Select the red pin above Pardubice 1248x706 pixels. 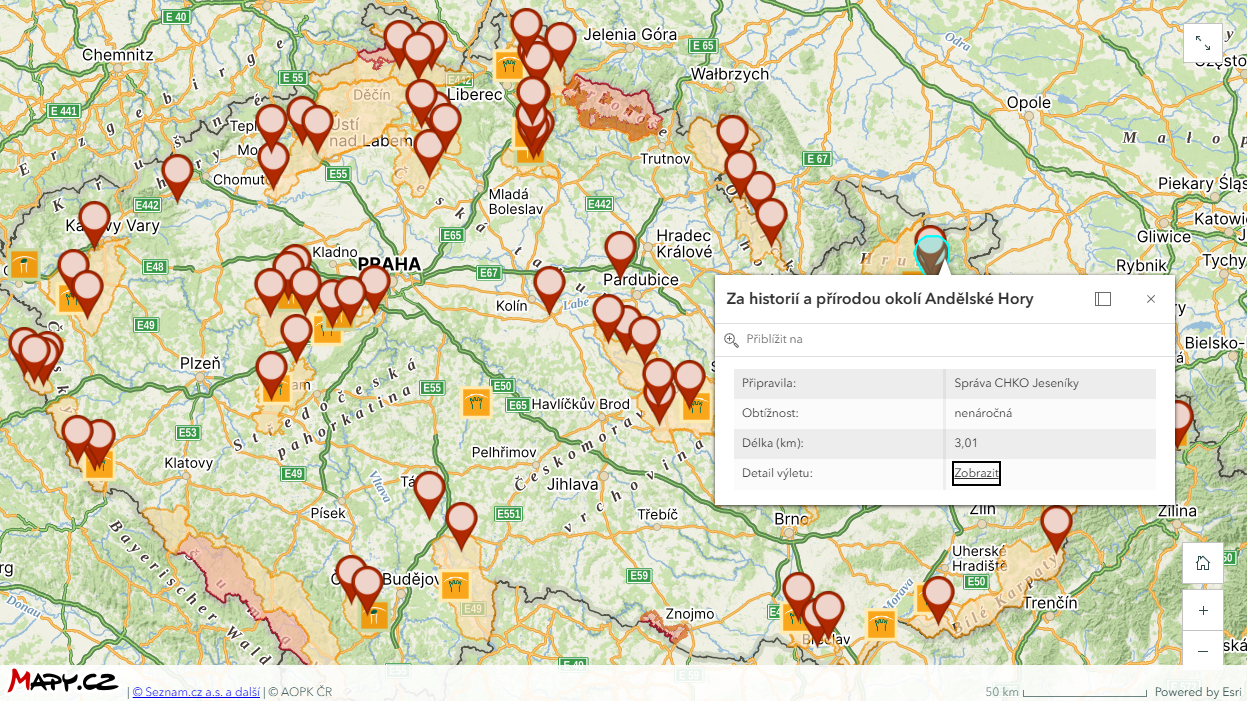click(x=620, y=254)
